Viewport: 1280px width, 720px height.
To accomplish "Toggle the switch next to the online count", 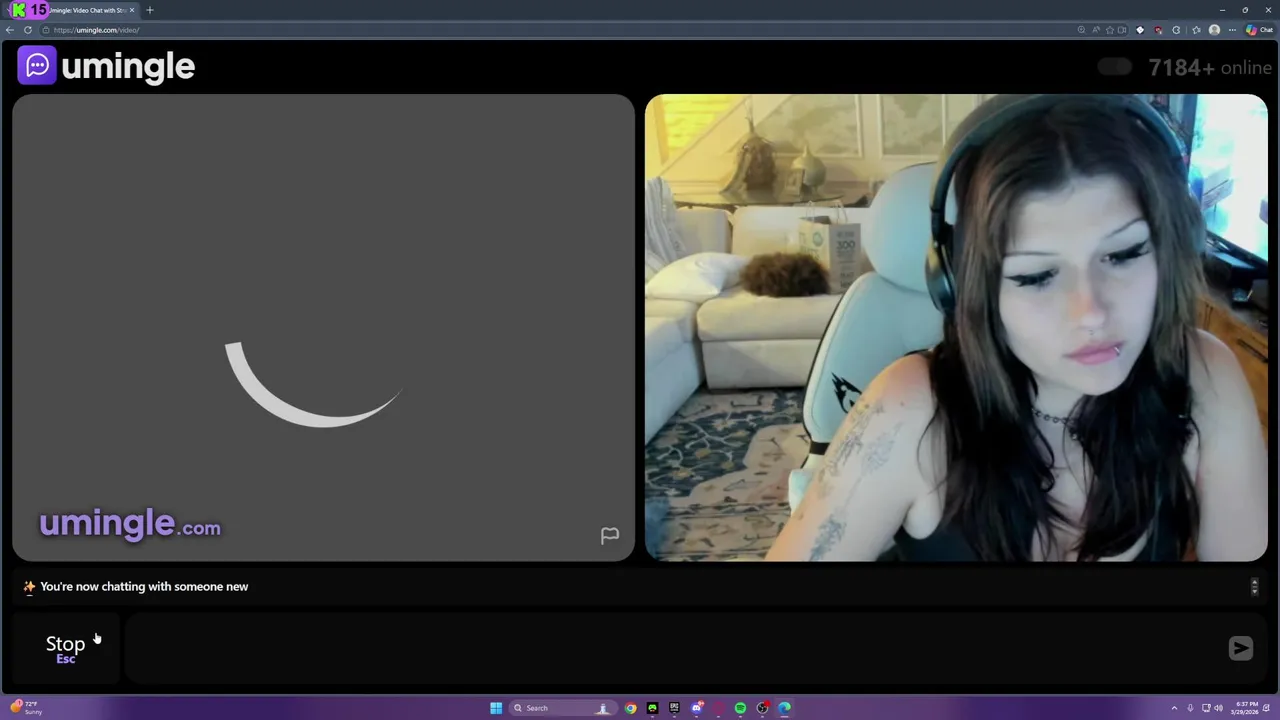I will (x=1115, y=67).
